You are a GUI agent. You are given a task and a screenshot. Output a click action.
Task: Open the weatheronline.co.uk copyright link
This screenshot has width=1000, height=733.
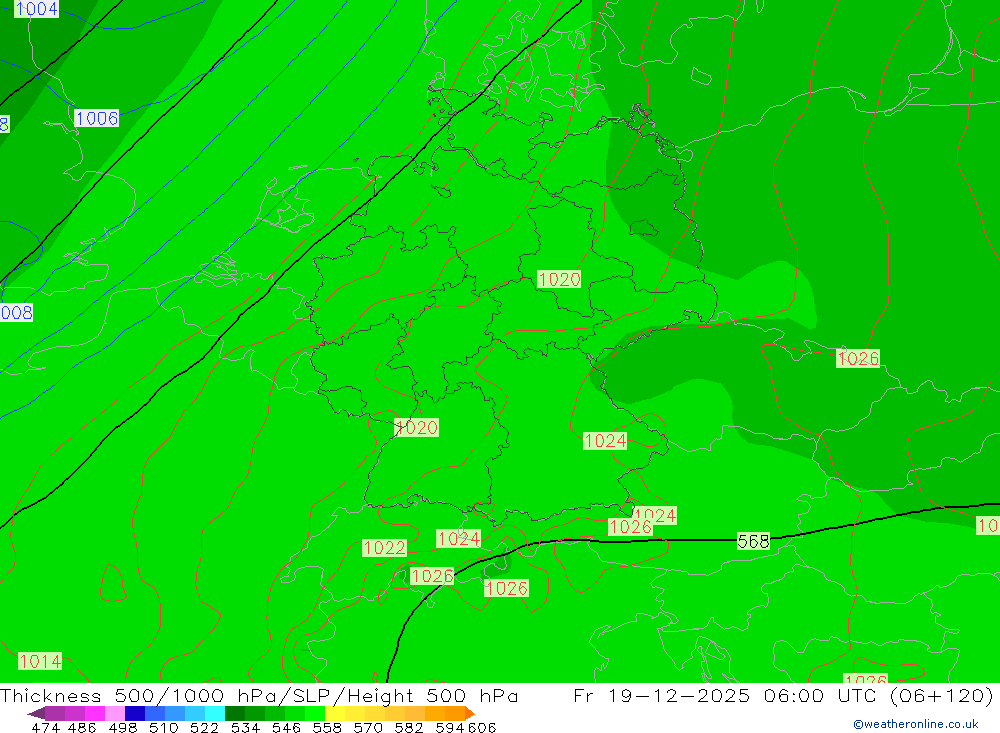[916, 724]
